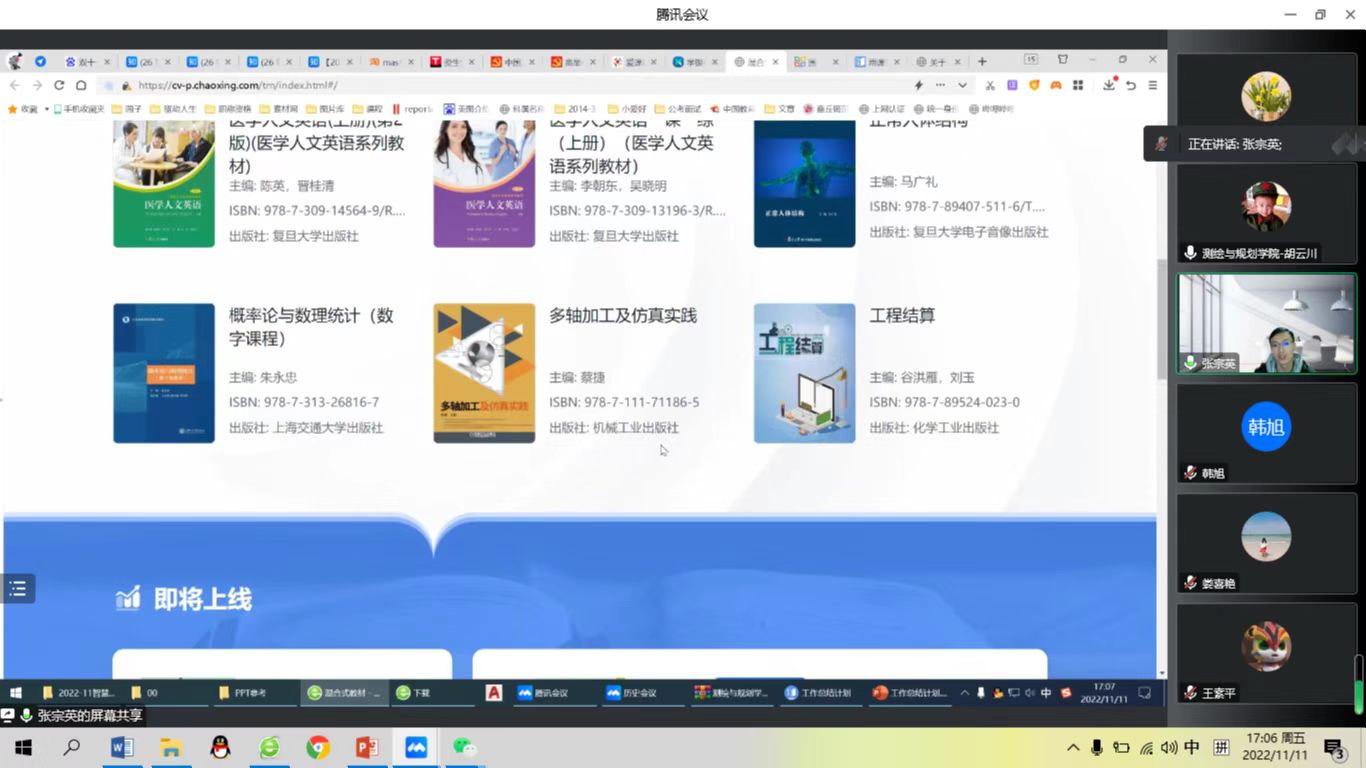Open the table of contents list icon
This screenshot has width=1366, height=768.
pyautogui.click(x=17, y=589)
